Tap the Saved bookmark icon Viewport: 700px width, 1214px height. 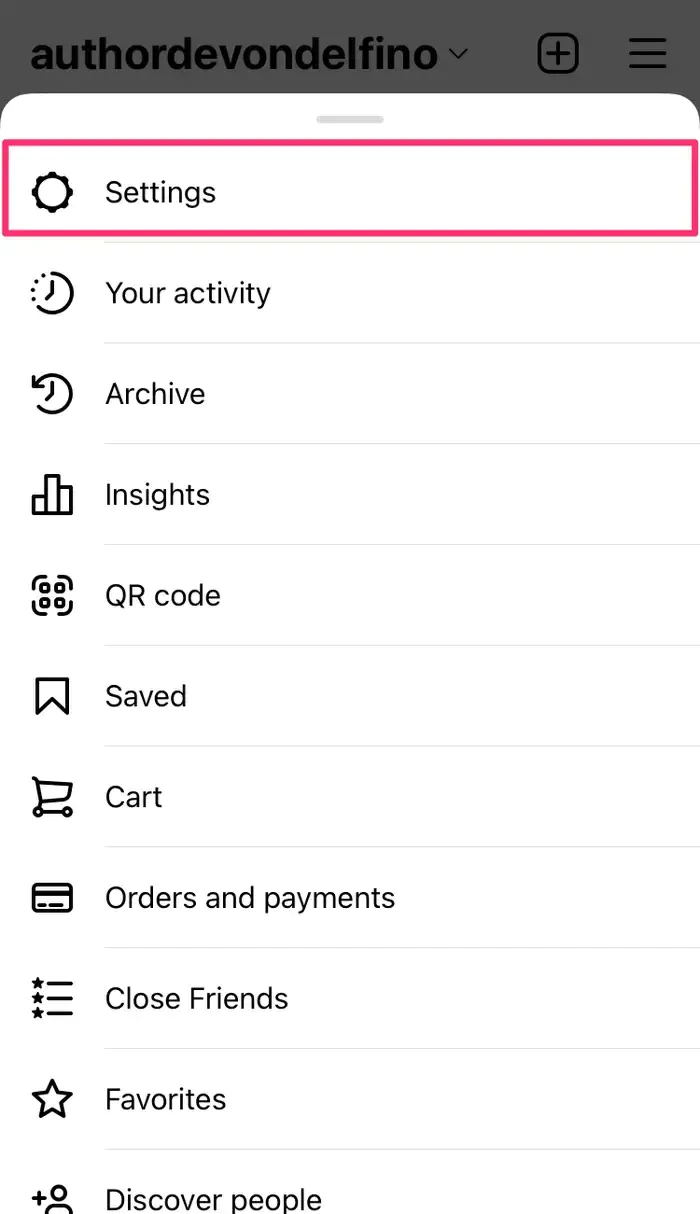pyautogui.click(x=52, y=696)
